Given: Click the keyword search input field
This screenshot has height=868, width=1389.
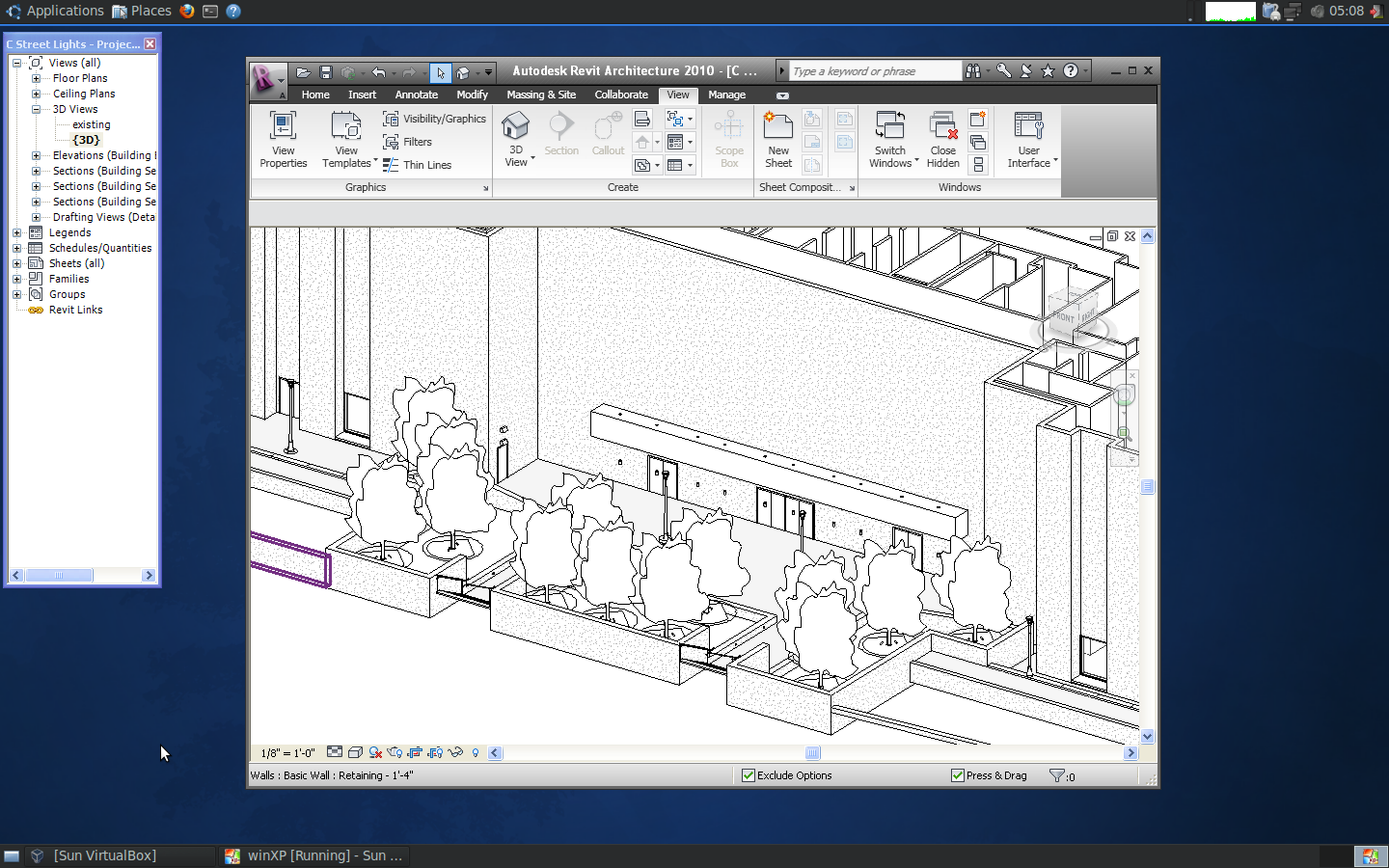Looking at the screenshot, I should [x=873, y=71].
